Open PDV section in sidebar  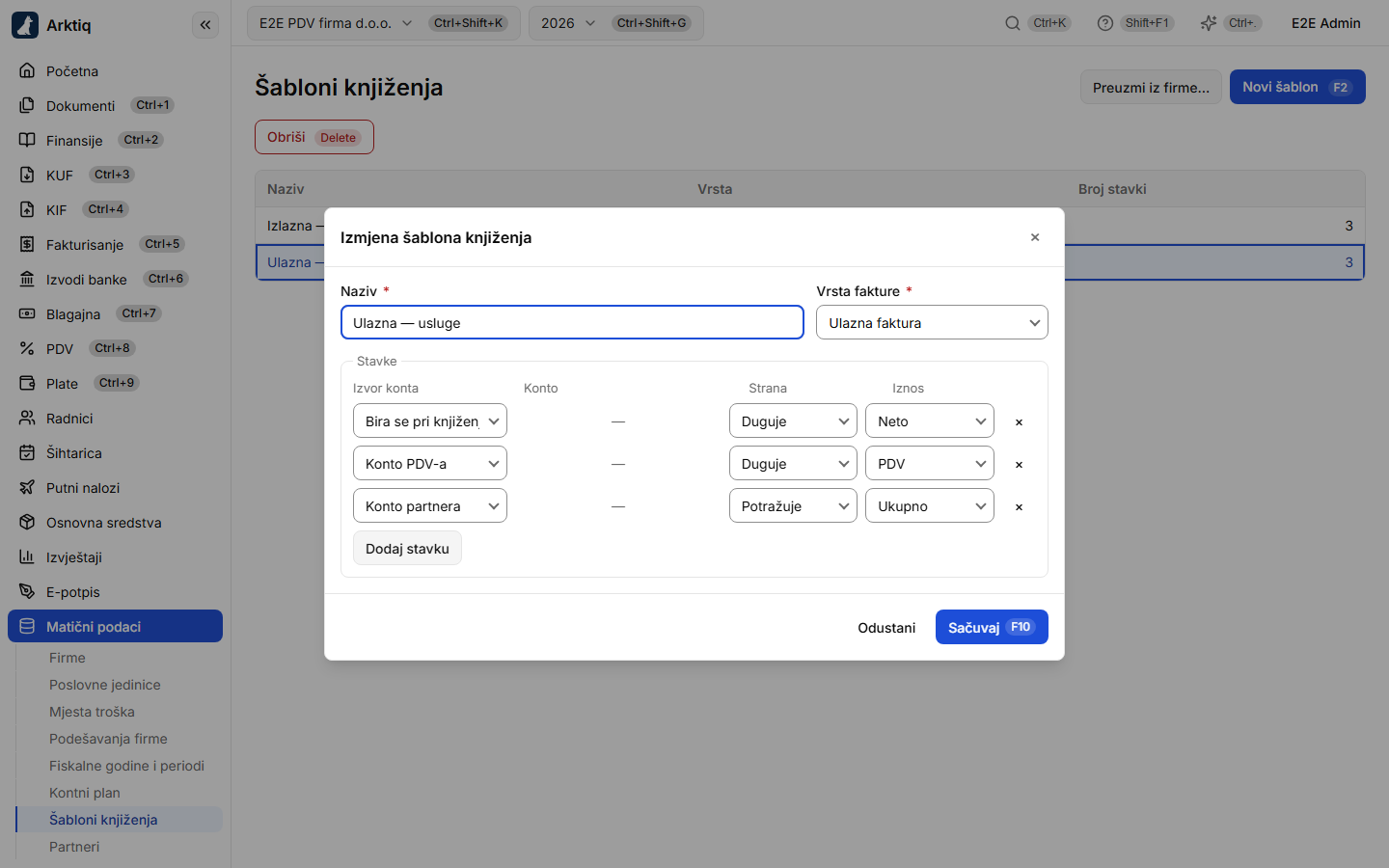tap(115, 348)
